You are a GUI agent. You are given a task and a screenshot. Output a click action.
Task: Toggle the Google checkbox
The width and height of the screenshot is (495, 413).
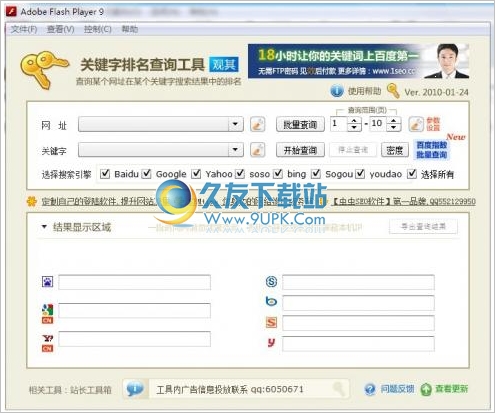[x=147, y=174]
